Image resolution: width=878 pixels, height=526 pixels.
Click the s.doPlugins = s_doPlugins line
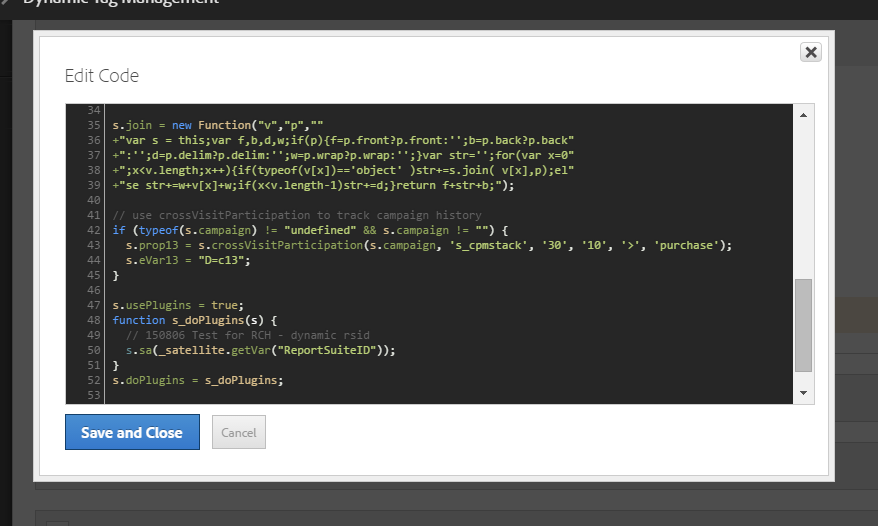197,380
